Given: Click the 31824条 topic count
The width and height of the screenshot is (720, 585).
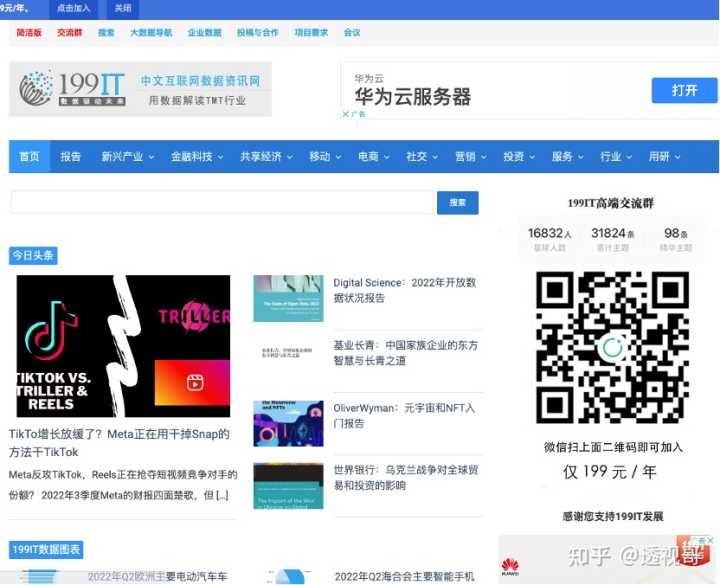Looking at the screenshot, I should click(x=613, y=233).
